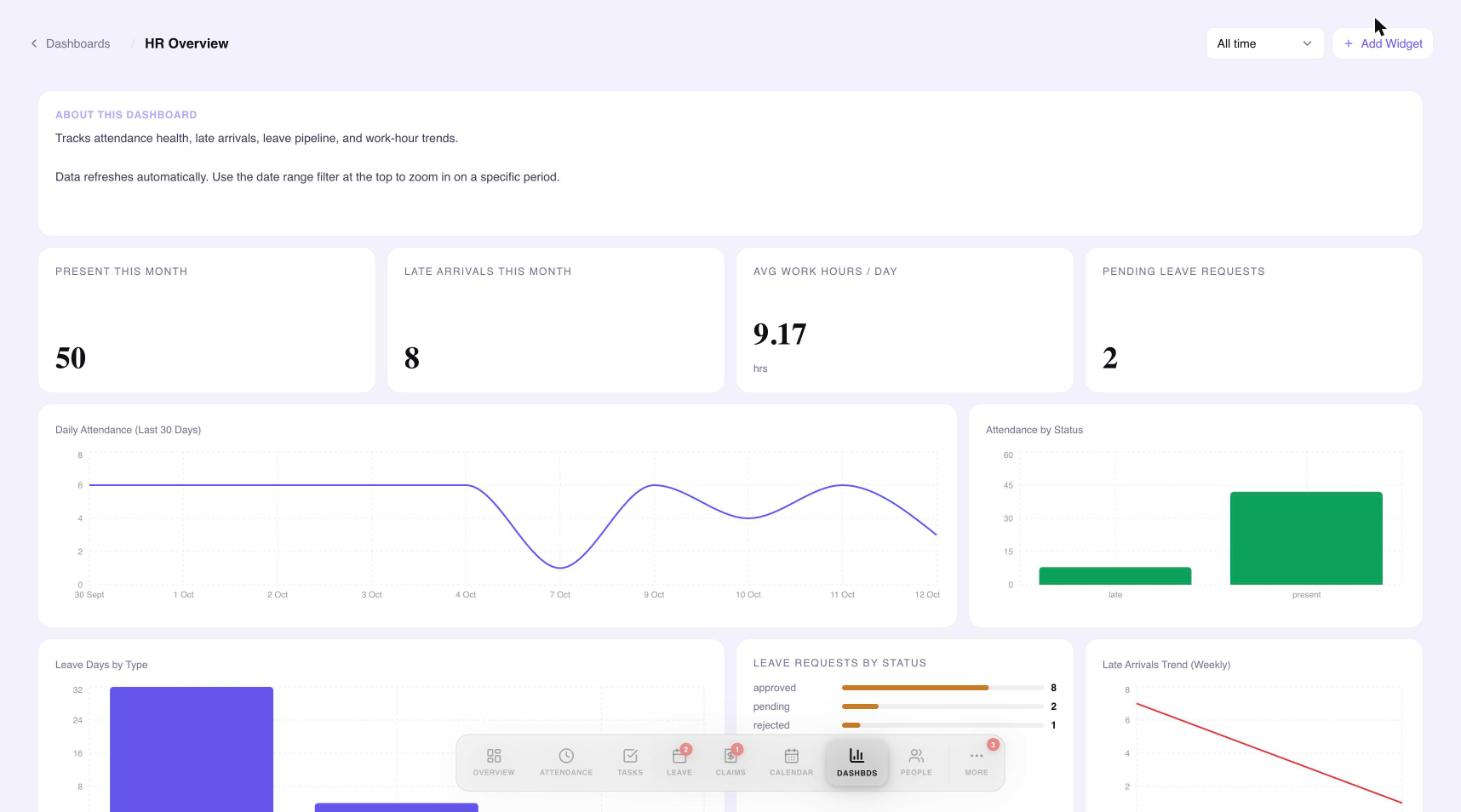
Task: Click the Add Widget button
Action: 1383,43
